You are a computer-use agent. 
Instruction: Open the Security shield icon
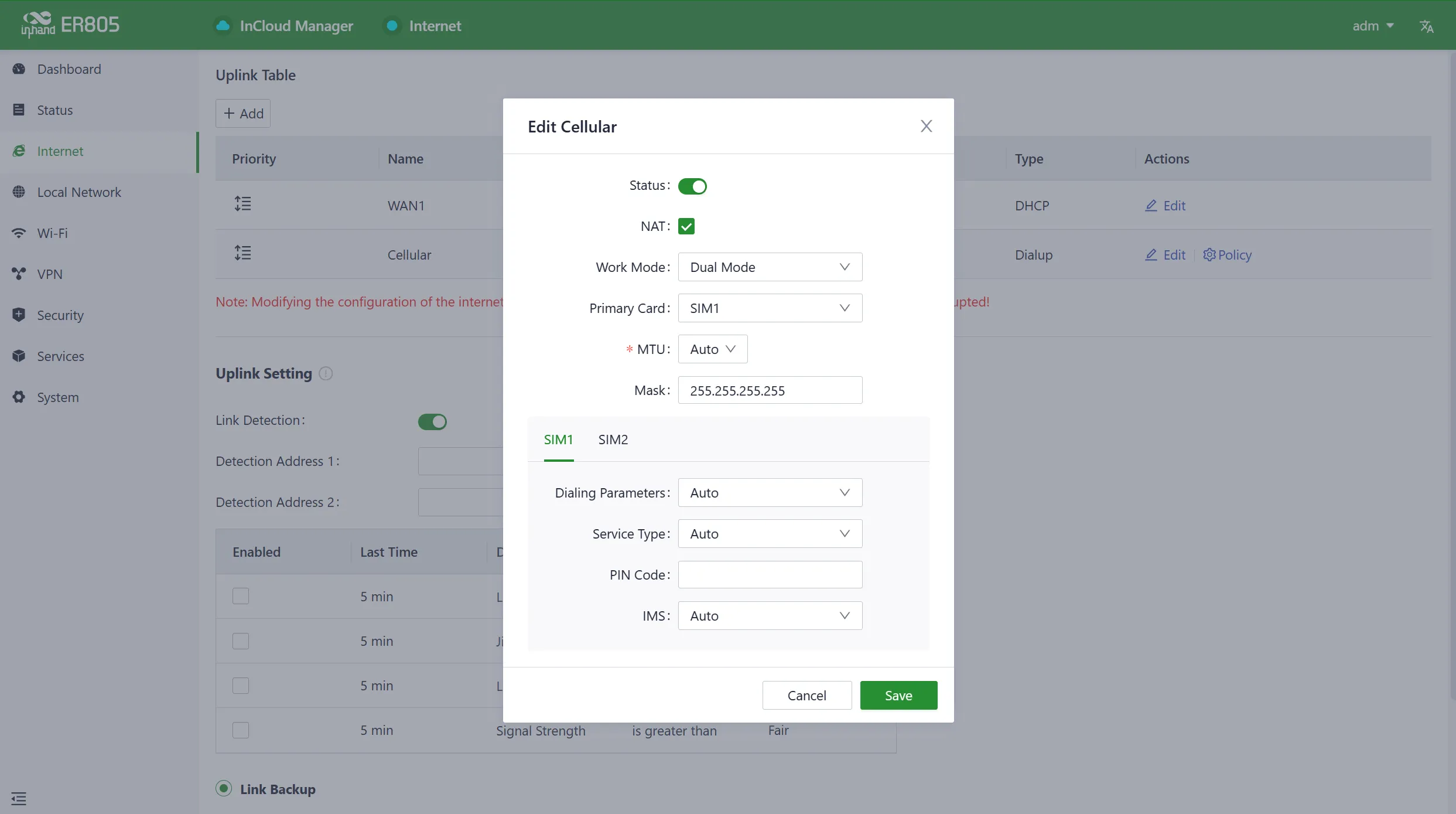19,315
